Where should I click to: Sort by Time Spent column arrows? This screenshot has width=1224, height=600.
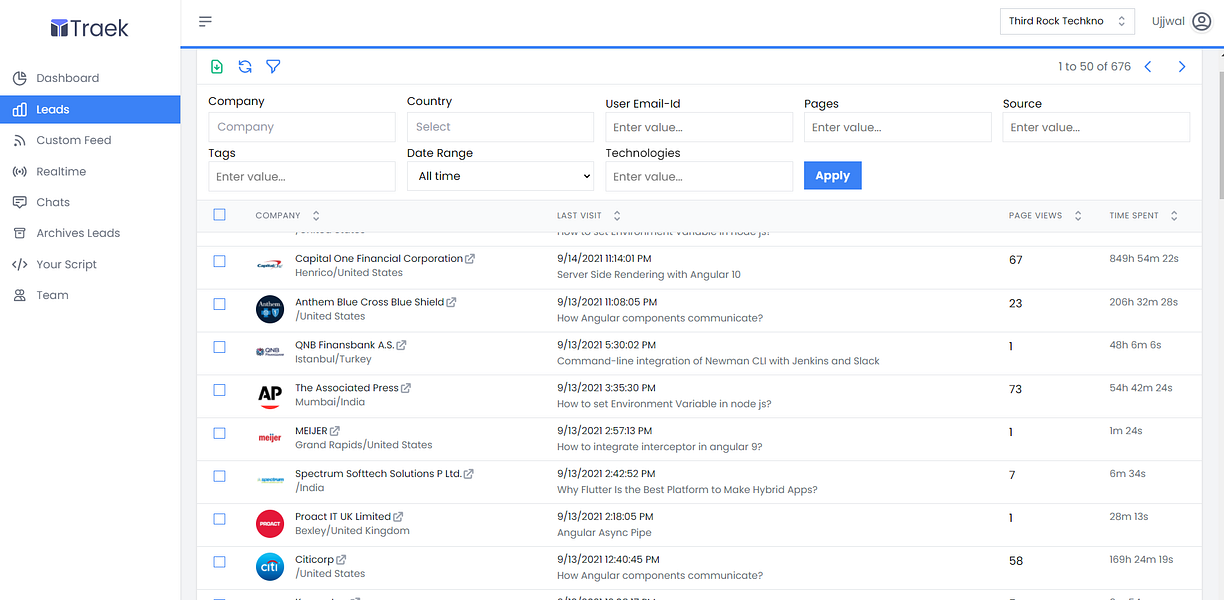point(1174,215)
